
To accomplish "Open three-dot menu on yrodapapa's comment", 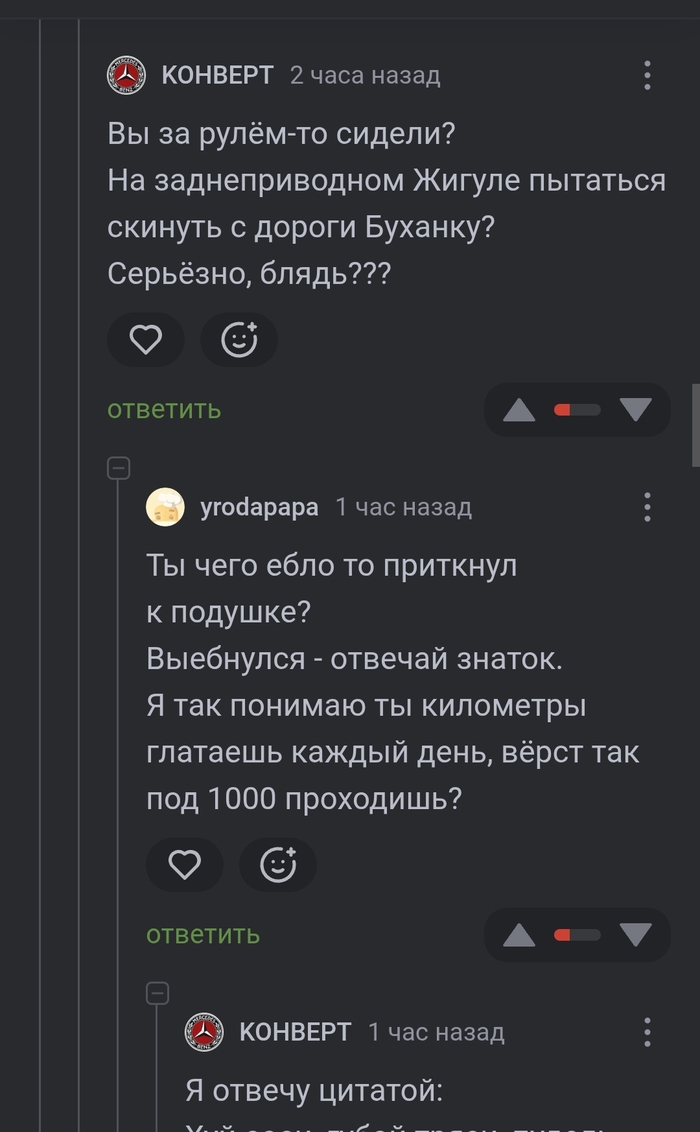I will (x=648, y=507).
